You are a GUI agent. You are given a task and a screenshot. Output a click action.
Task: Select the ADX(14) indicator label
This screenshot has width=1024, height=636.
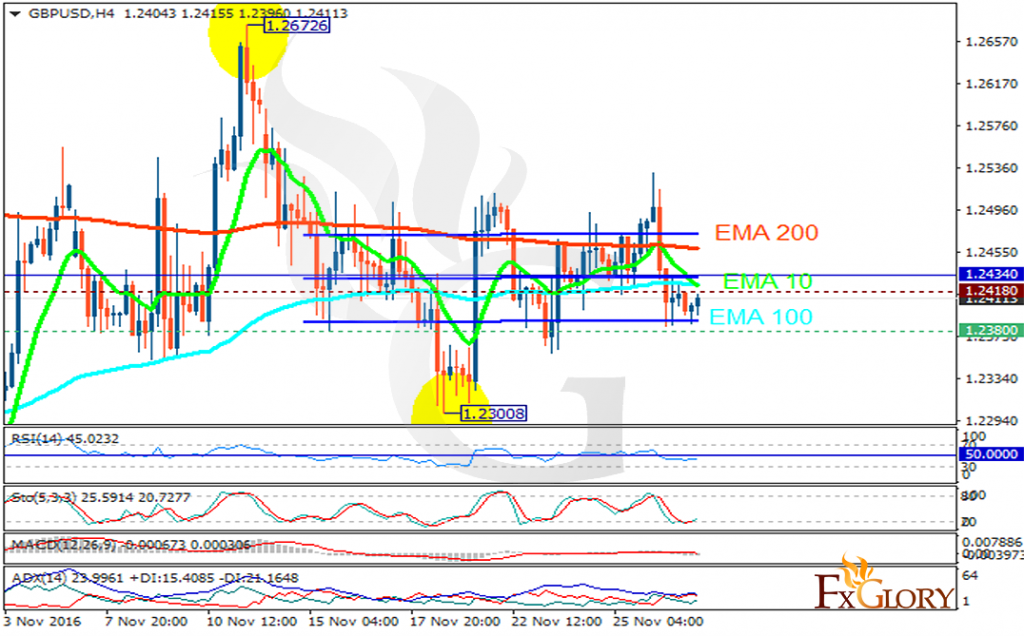click(x=155, y=578)
